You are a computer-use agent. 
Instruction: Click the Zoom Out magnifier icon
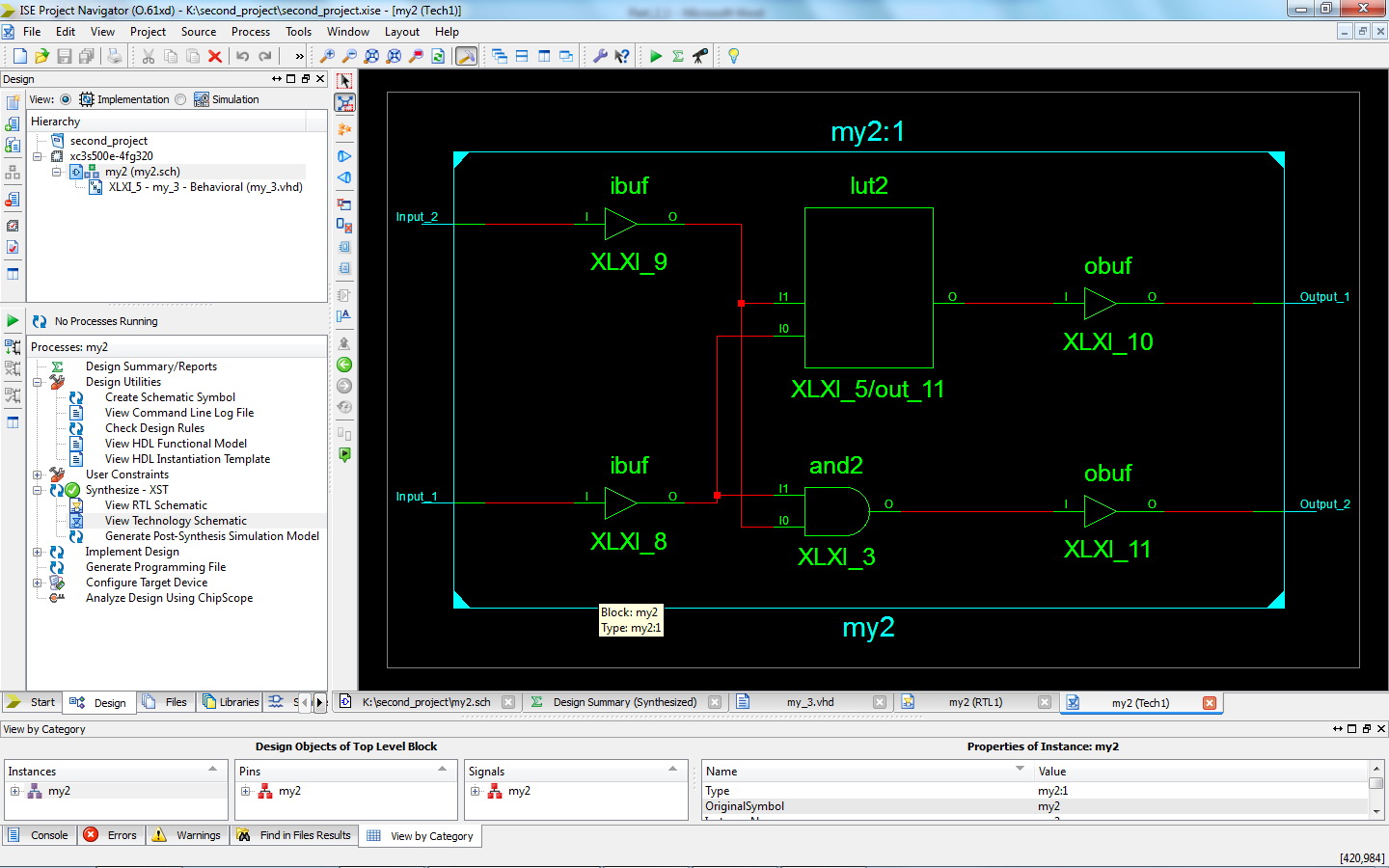[x=350, y=56]
